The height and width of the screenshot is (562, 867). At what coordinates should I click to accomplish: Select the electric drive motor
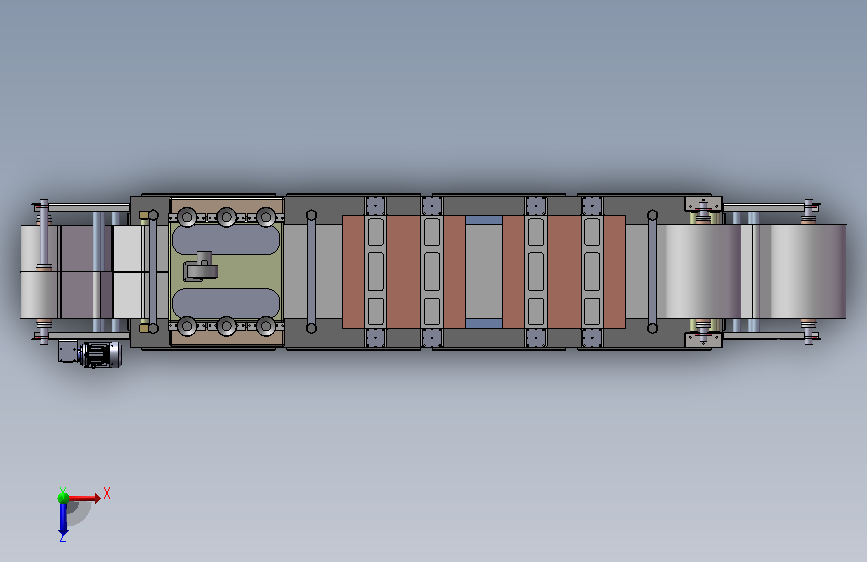[x=101, y=355]
